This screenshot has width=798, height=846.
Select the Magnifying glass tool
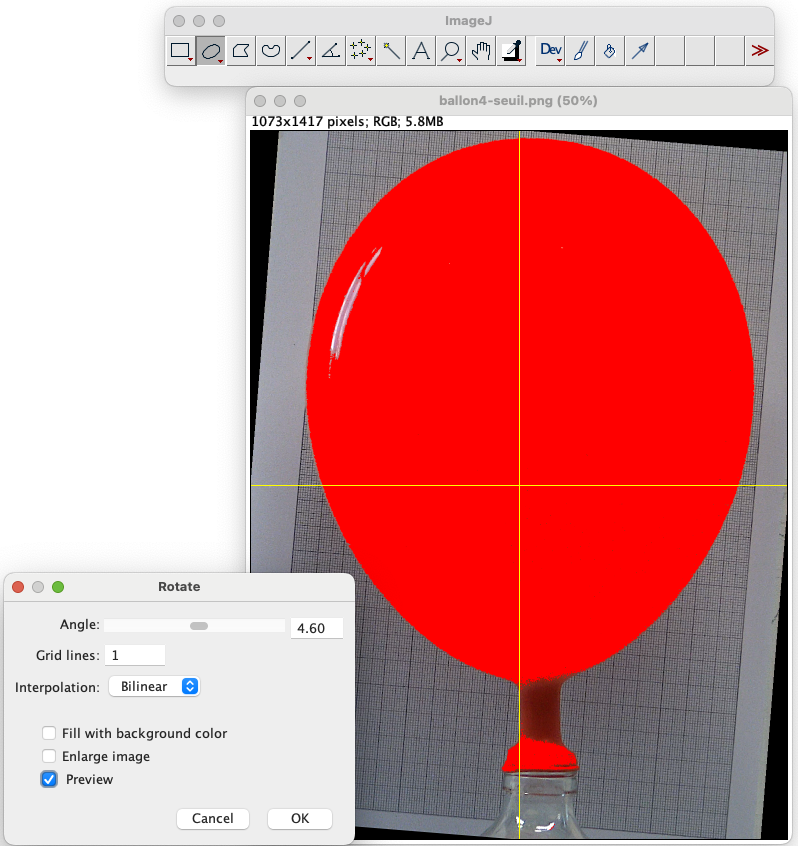click(x=451, y=51)
